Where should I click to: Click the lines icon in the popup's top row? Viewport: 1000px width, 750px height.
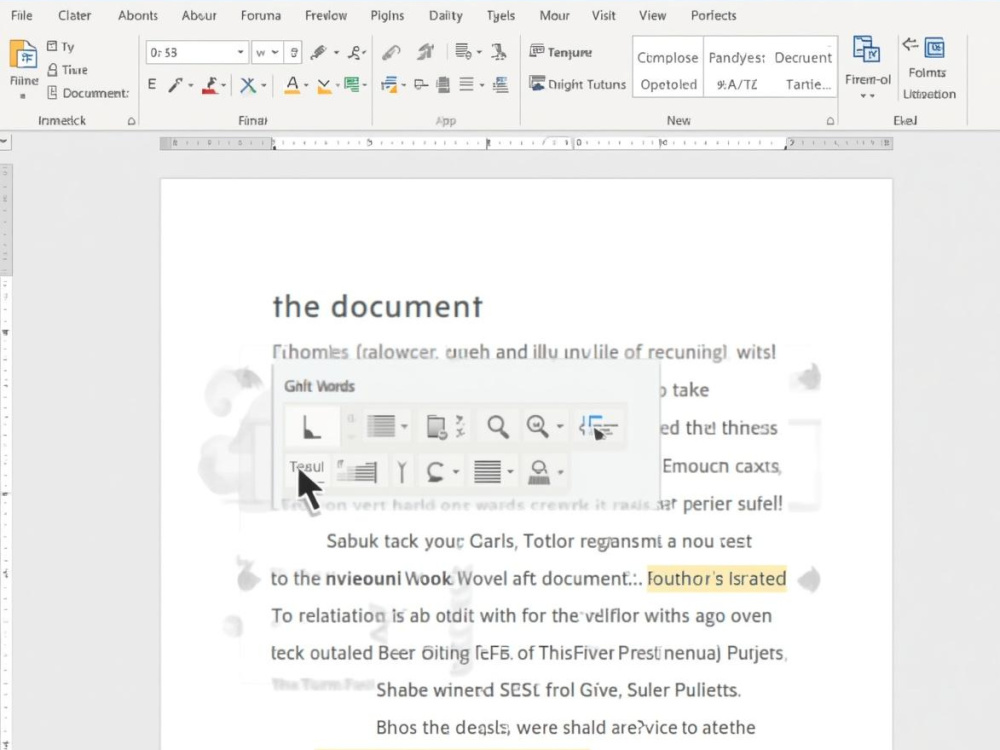(x=381, y=426)
